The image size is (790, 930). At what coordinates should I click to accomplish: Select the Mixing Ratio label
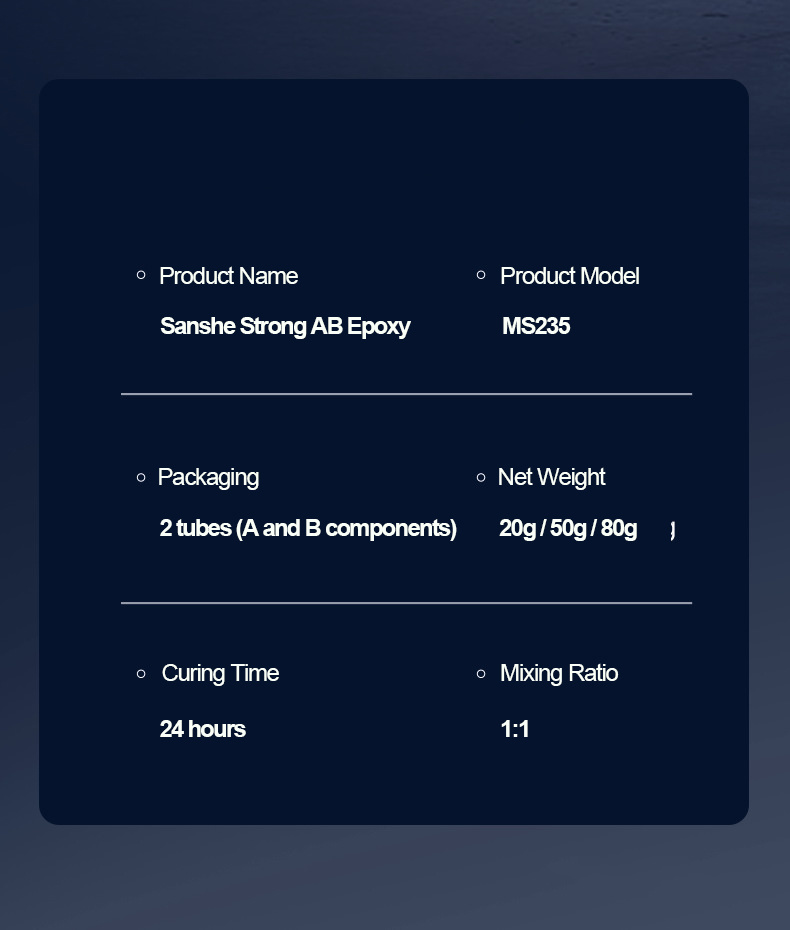coord(559,674)
